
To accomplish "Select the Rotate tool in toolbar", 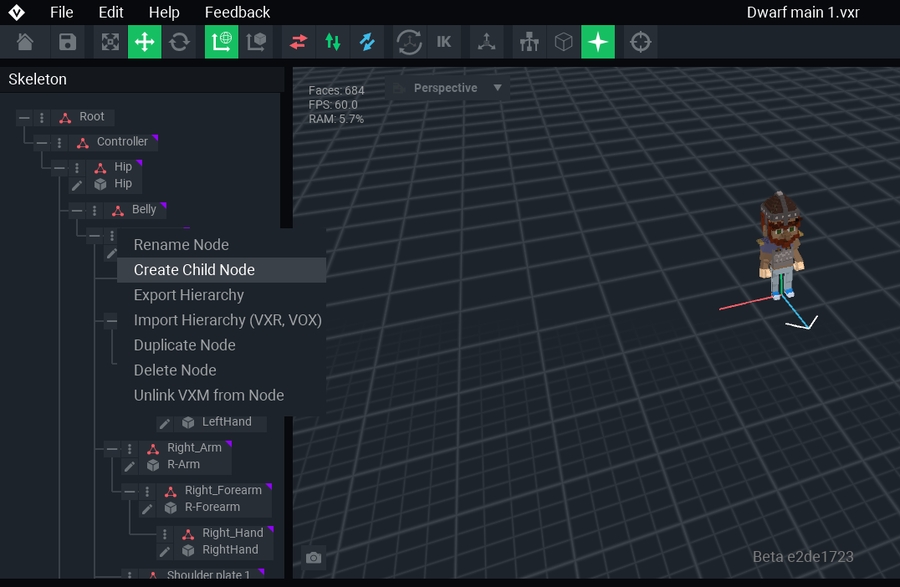I will (179, 42).
